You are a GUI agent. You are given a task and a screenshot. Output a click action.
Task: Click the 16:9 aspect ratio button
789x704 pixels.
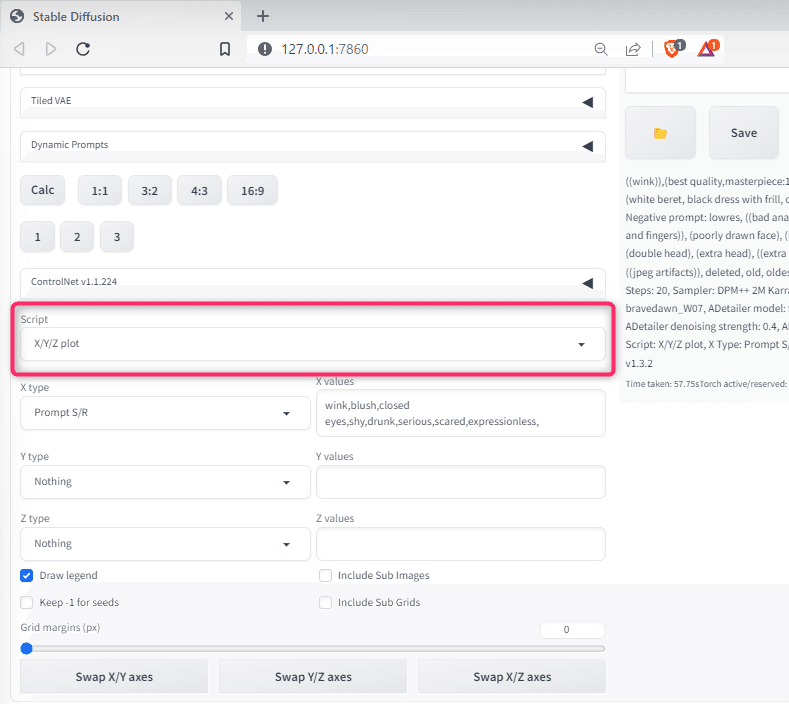coord(253,191)
